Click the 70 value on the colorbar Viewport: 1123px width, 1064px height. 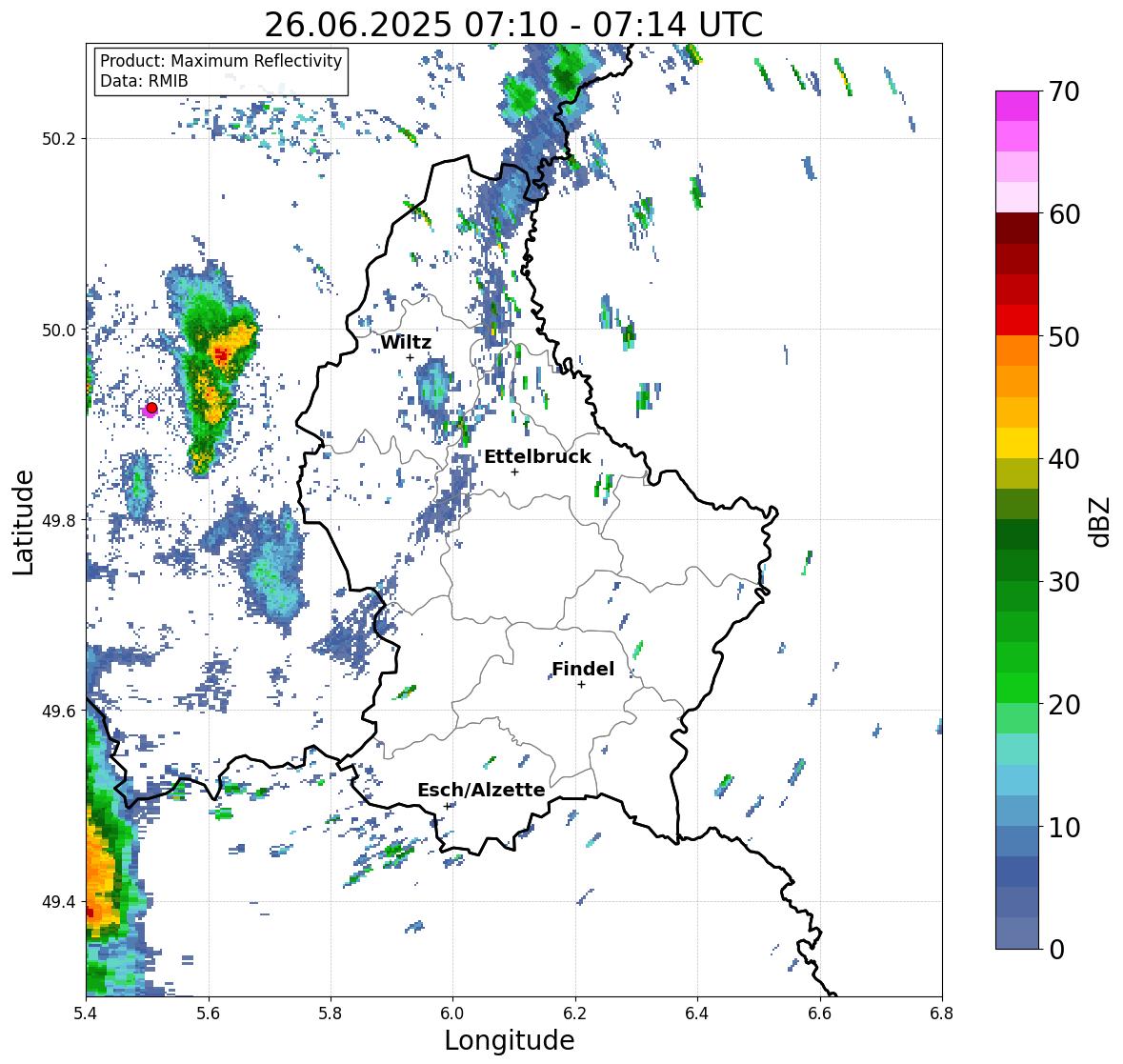tap(1064, 91)
